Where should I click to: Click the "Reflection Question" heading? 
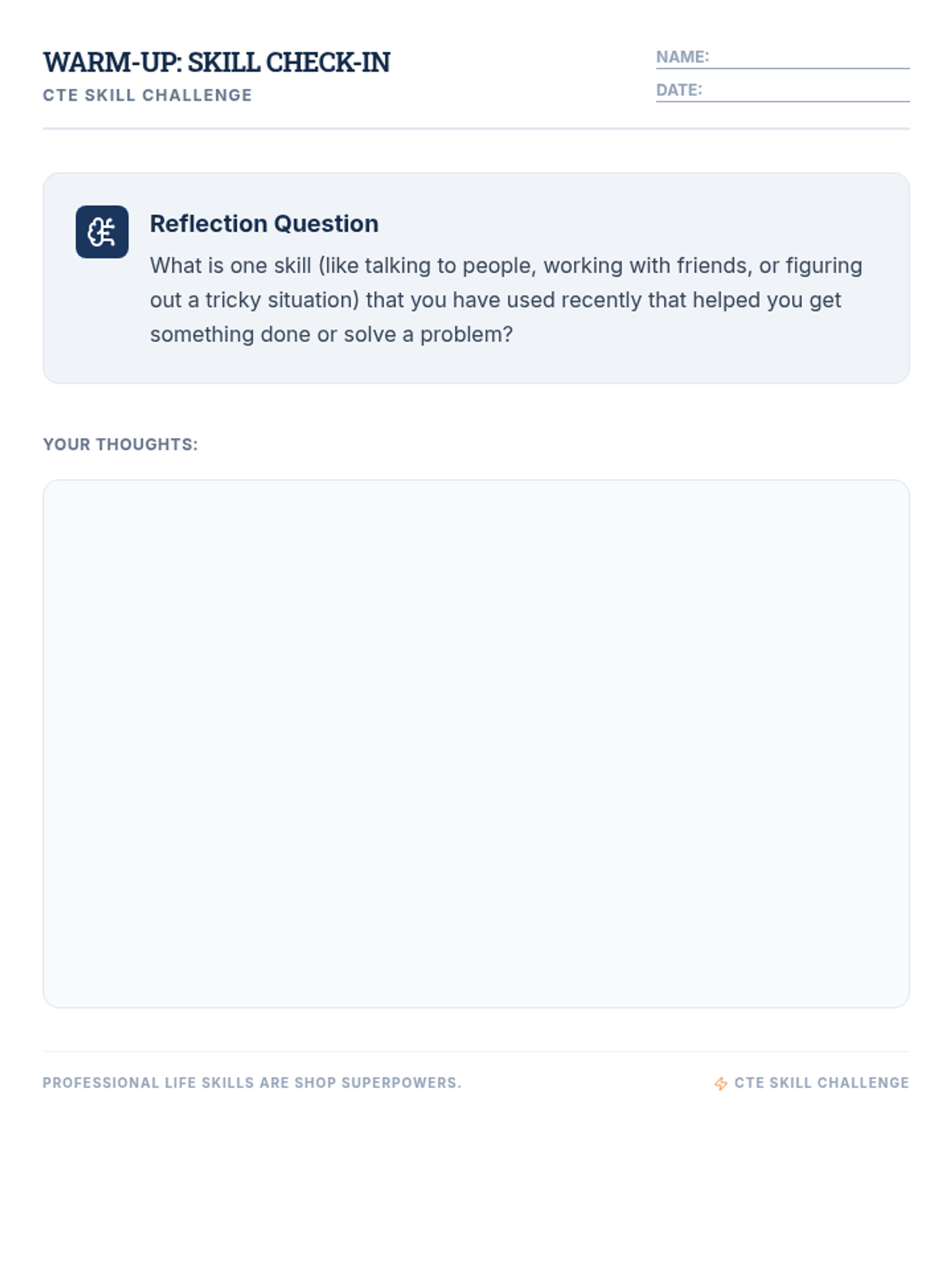click(x=264, y=224)
